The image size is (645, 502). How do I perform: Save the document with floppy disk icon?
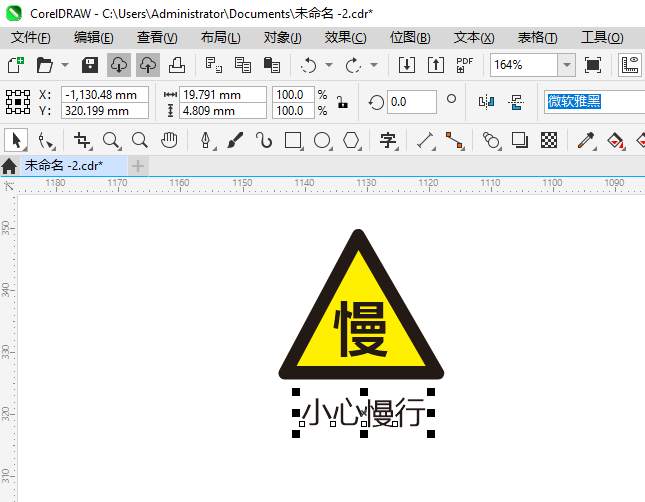90,65
